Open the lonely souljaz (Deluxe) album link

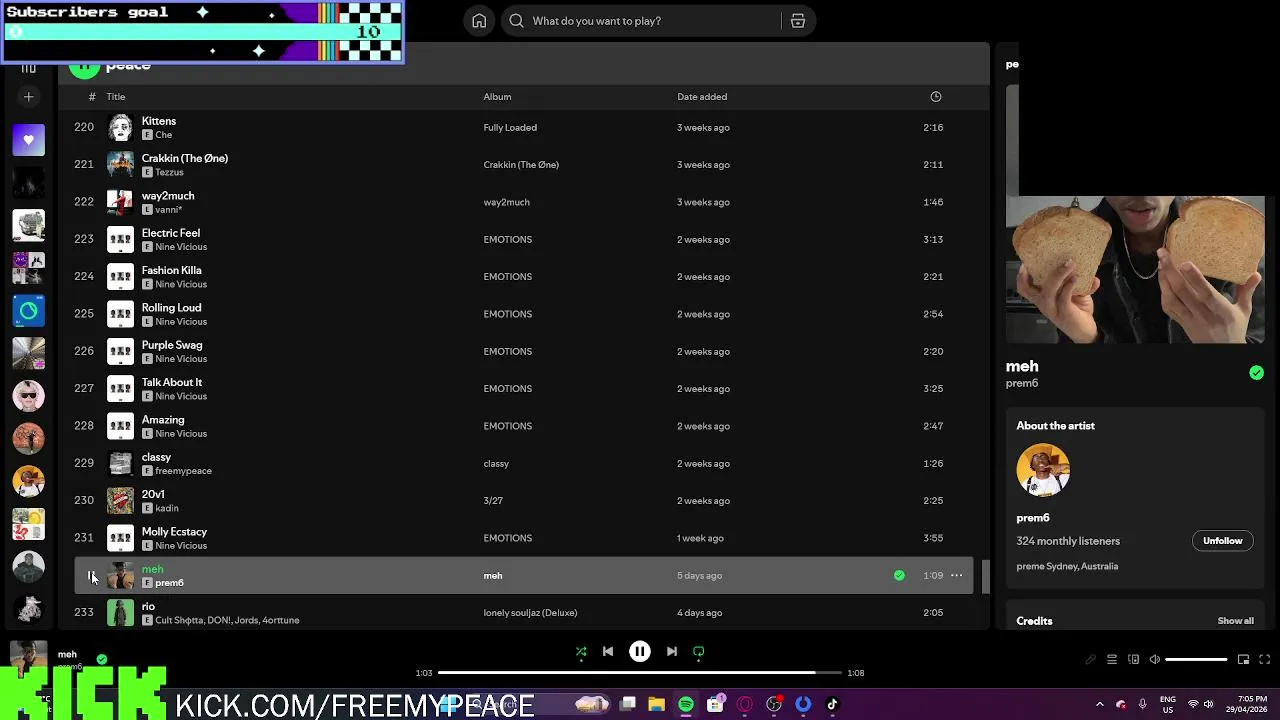(530, 613)
